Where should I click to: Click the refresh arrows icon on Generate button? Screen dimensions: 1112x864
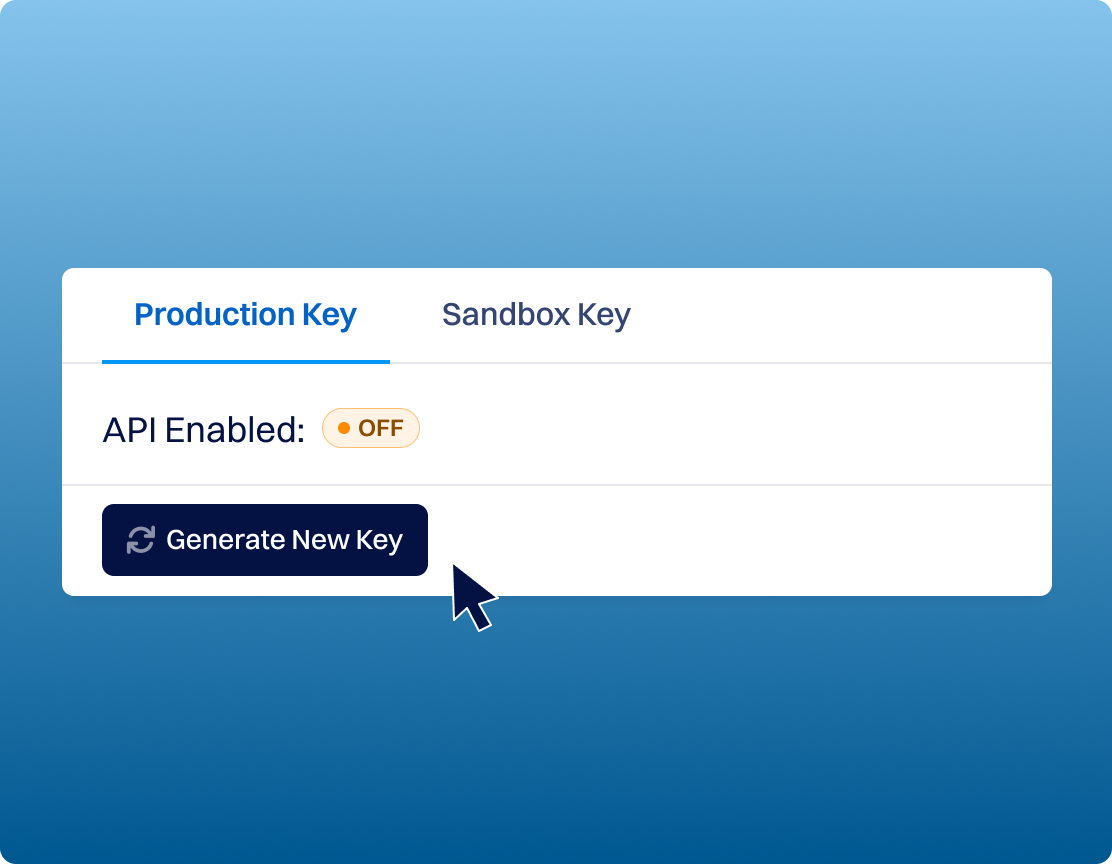click(x=140, y=540)
